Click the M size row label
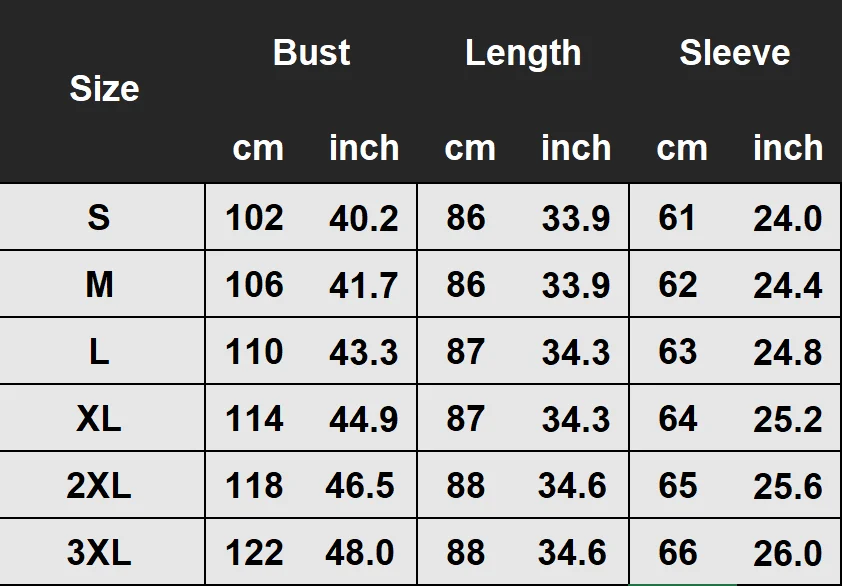Screen dimensions: 842x586 99,284
